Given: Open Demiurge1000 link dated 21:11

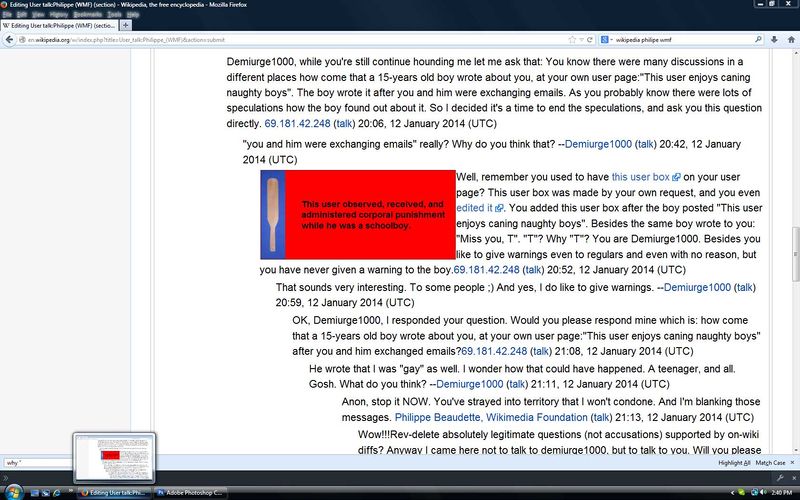Looking at the screenshot, I should 469,384.
